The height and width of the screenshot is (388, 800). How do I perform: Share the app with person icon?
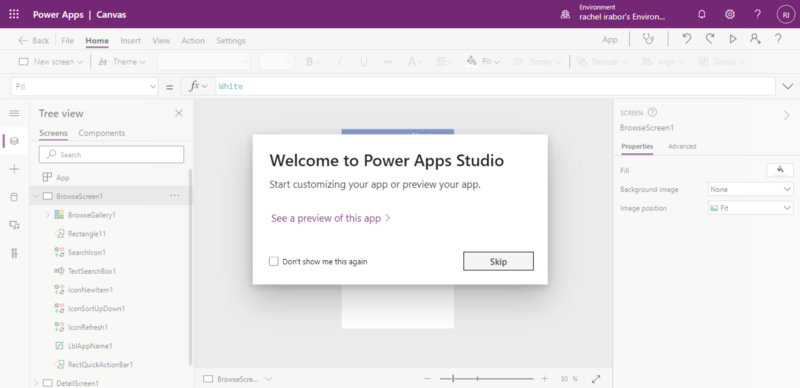[x=755, y=39]
